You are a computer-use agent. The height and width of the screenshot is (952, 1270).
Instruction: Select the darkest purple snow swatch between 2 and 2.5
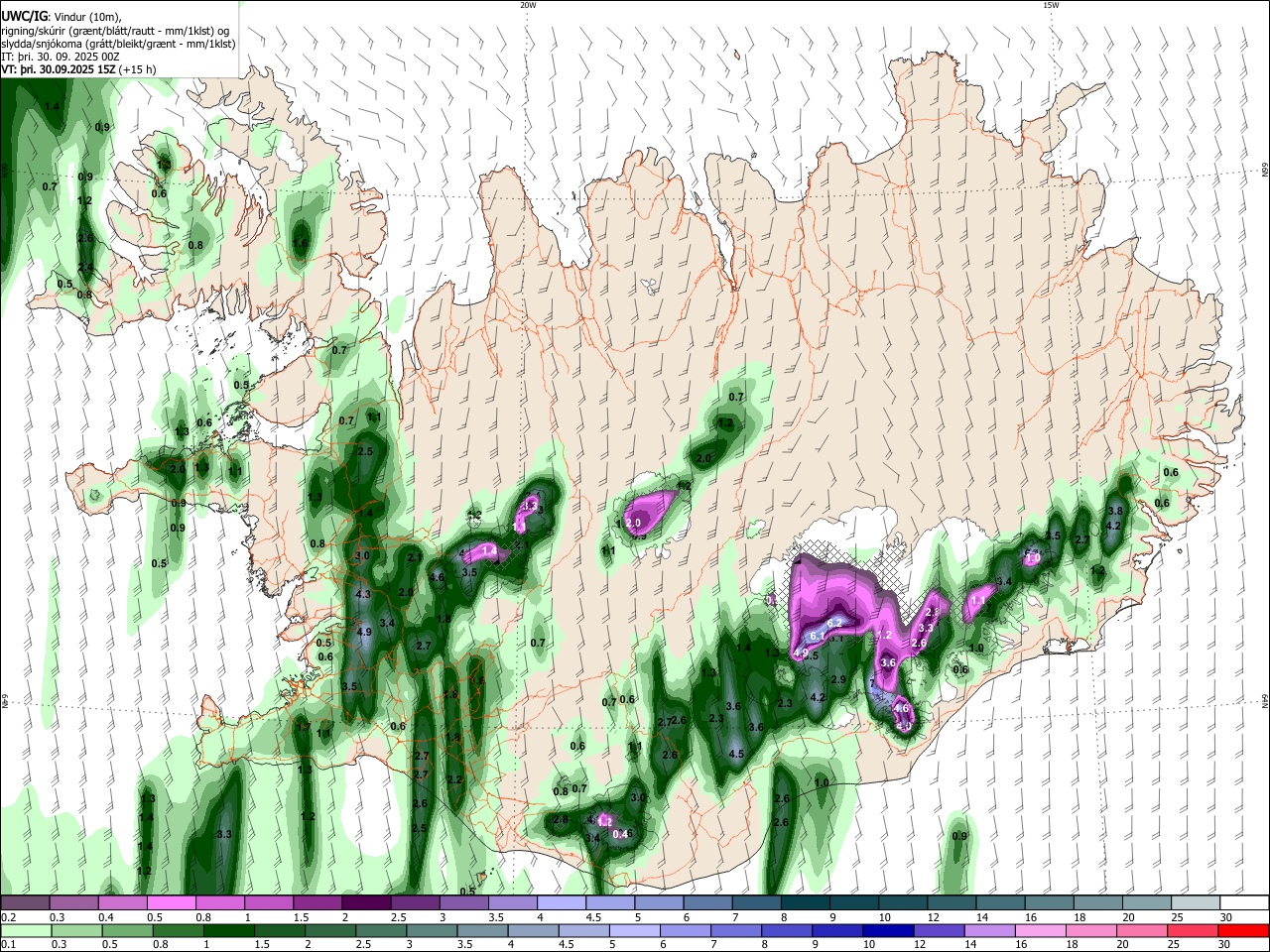click(x=366, y=903)
